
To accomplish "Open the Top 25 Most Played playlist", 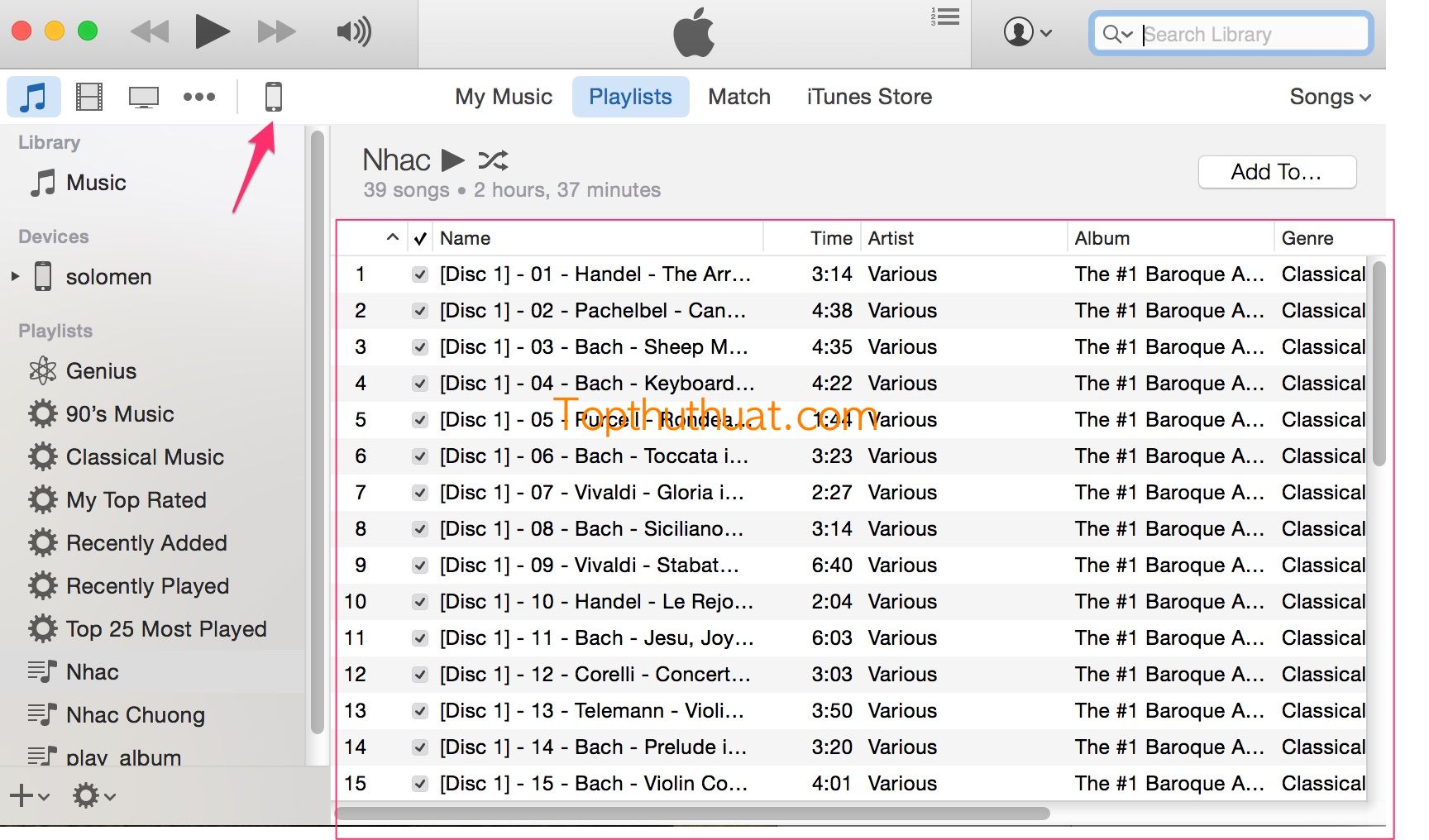I will click(x=153, y=628).
